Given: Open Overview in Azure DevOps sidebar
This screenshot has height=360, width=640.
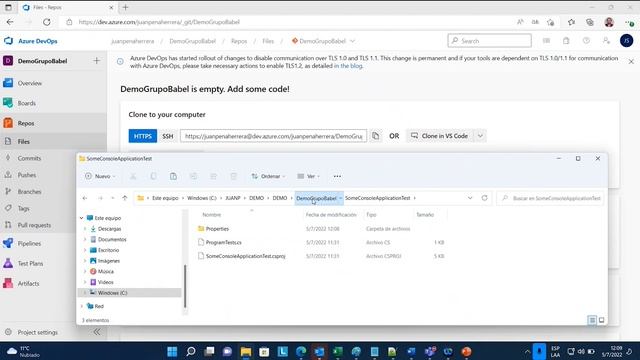Looking at the screenshot, I should click(x=29, y=83).
